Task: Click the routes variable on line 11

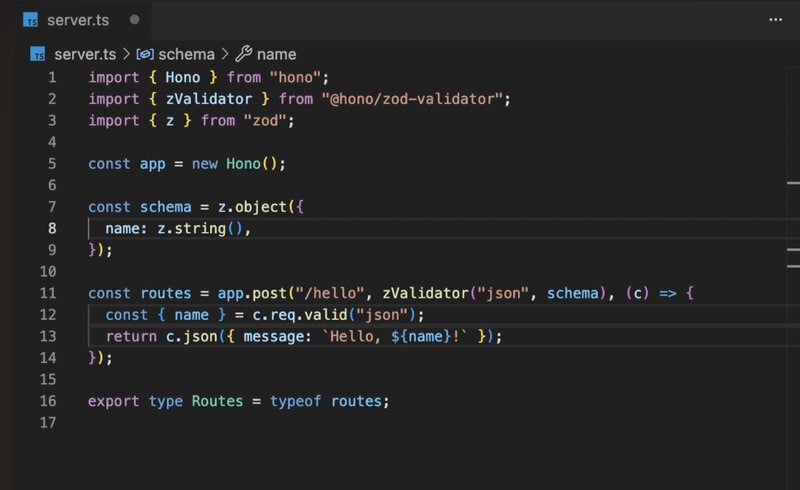Action: point(166,293)
